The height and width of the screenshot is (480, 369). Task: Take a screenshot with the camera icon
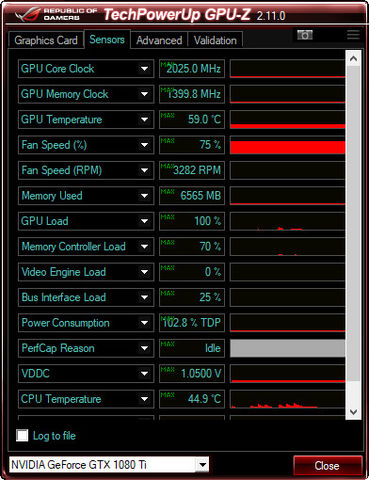305,35
